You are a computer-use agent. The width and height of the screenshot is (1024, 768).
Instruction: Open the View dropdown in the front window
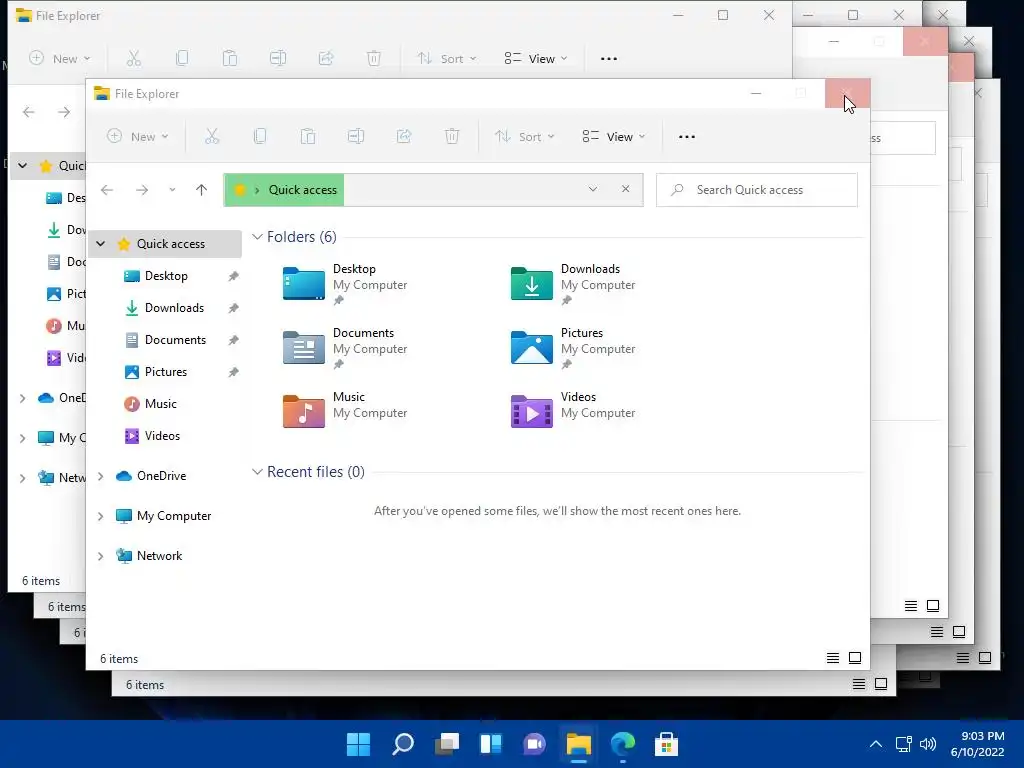614,136
